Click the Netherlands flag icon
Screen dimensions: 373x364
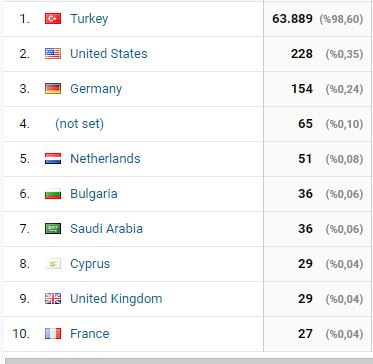click(x=53, y=159)
